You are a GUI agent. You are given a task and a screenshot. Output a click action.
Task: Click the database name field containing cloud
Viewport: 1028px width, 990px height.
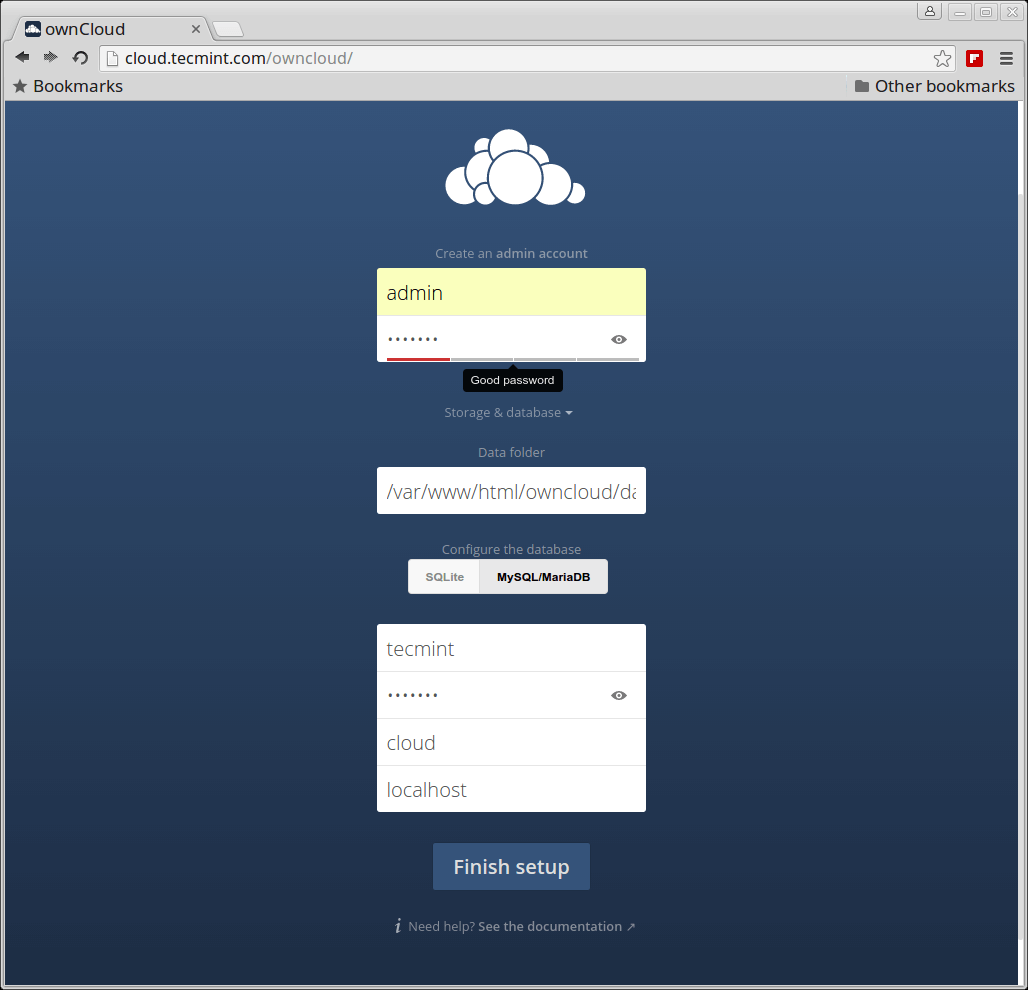pos(511,742)
